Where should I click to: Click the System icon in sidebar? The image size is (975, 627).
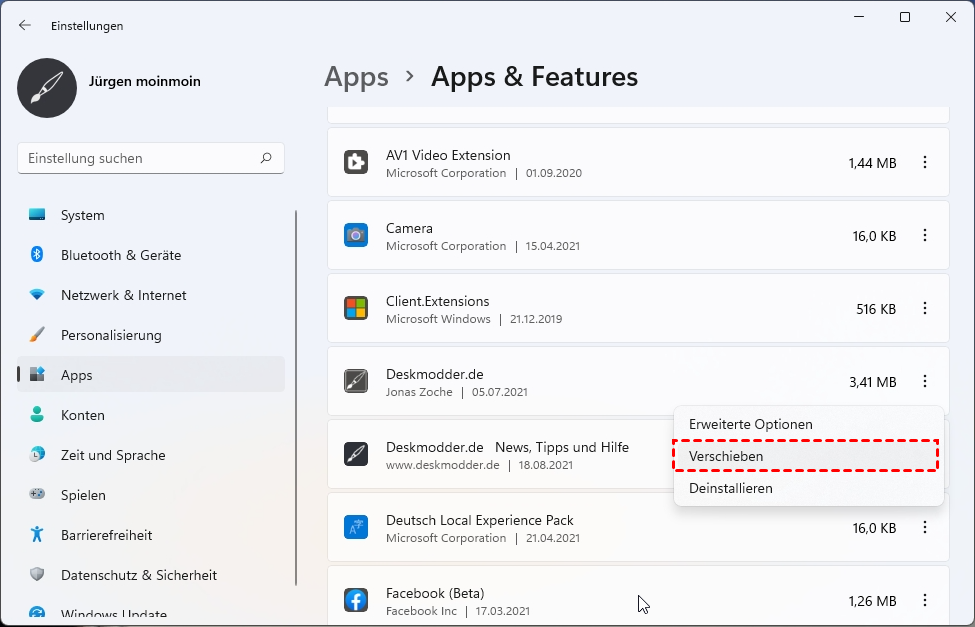click(x=37, y=215)
